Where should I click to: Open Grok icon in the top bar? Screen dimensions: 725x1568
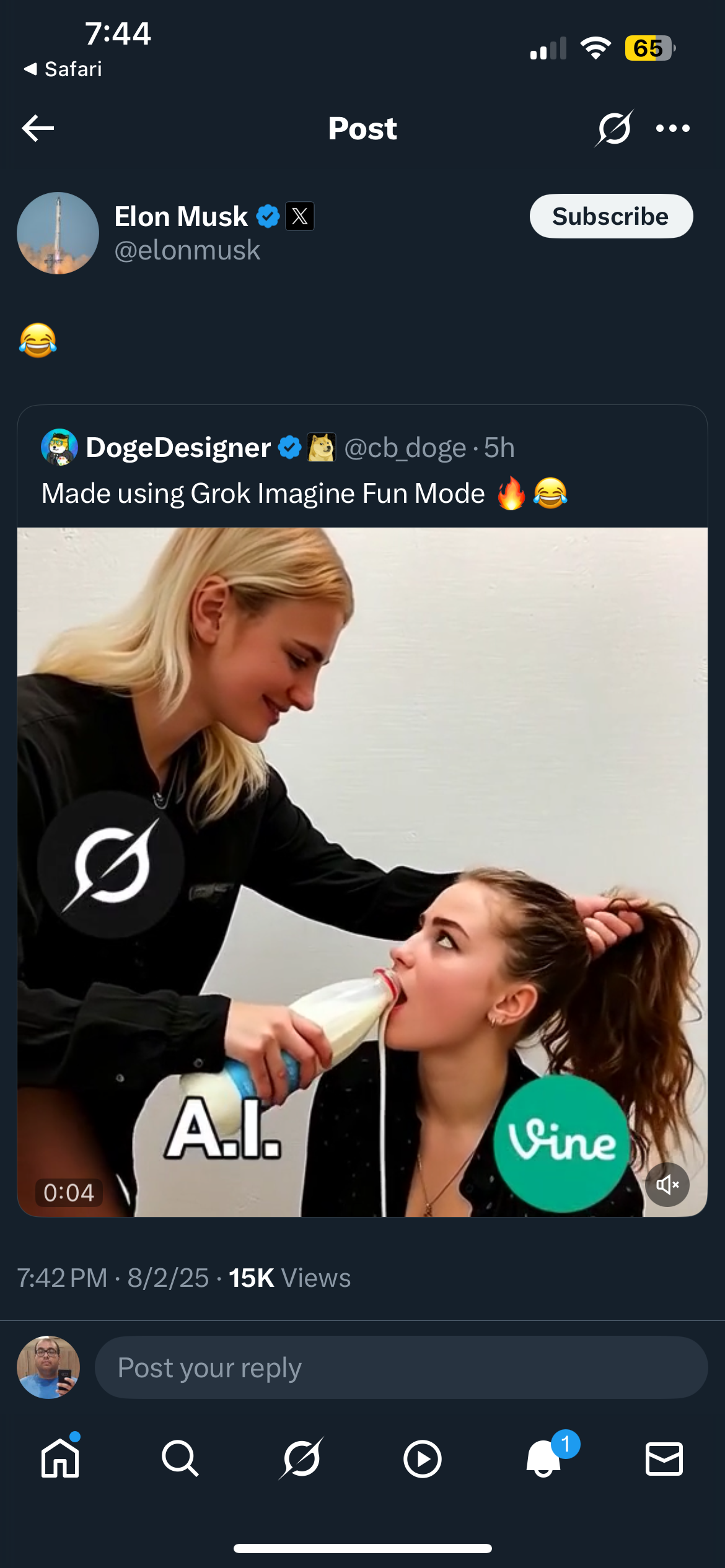[614, 128]
